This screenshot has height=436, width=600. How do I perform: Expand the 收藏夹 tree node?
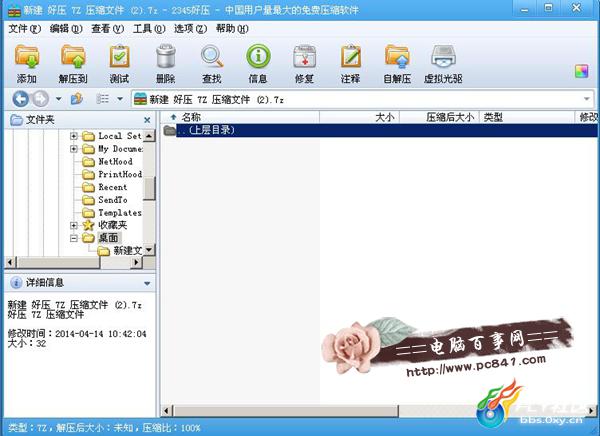click(x=74, y=225)
